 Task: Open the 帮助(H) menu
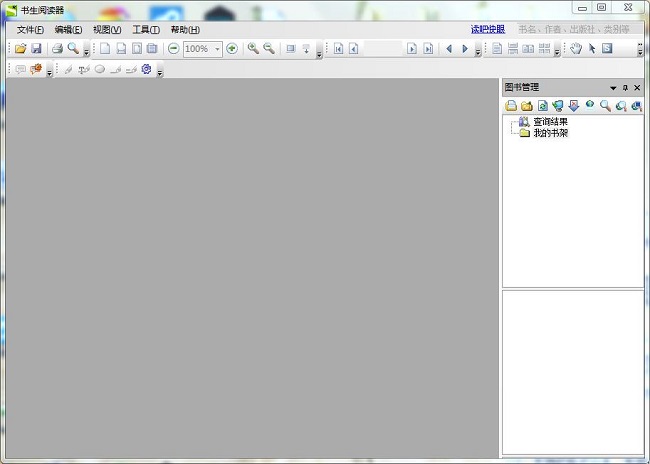pyautogui.click(x=185, y=30)
